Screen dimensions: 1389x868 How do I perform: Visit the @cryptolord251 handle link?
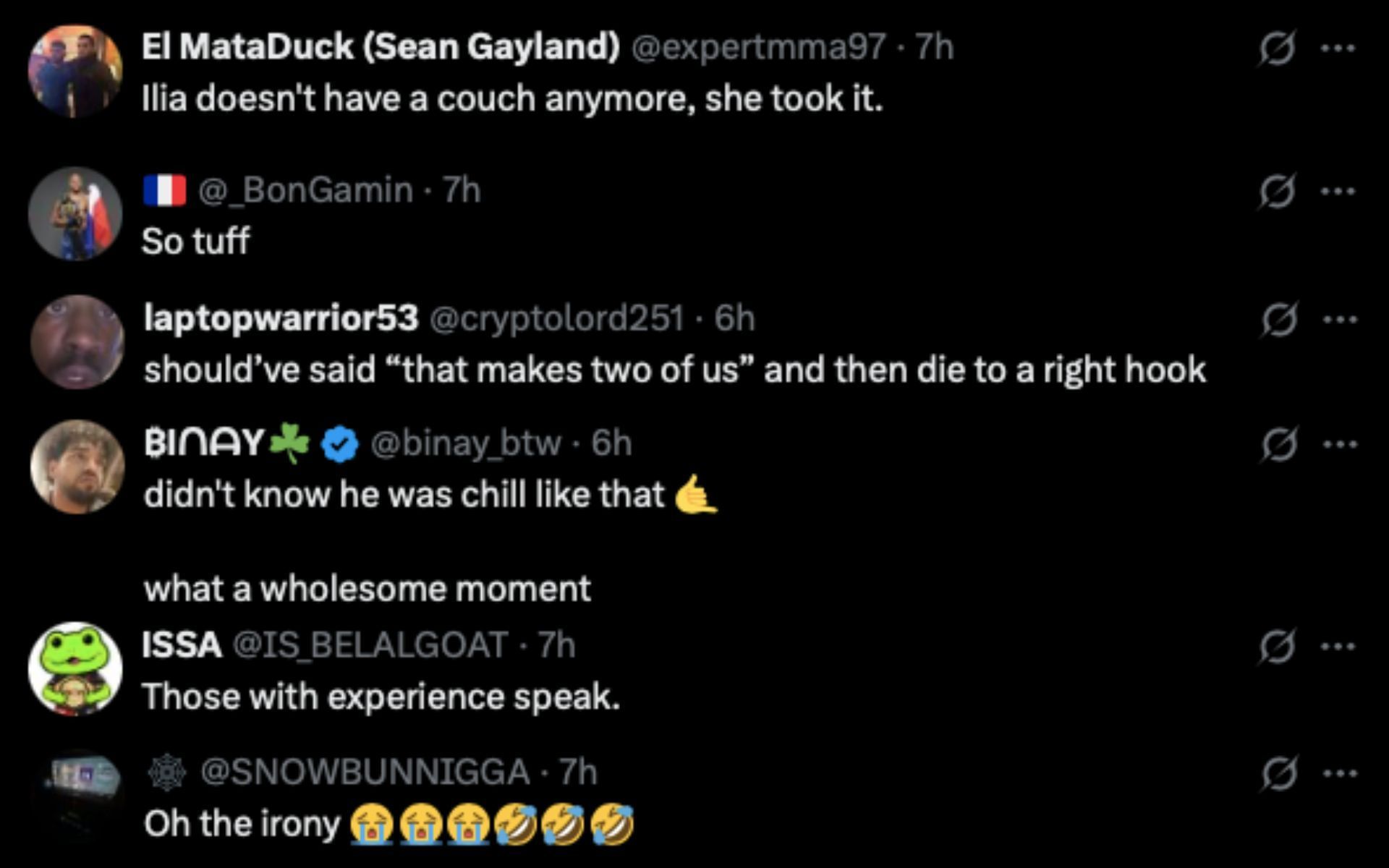[x=556, y=318]
